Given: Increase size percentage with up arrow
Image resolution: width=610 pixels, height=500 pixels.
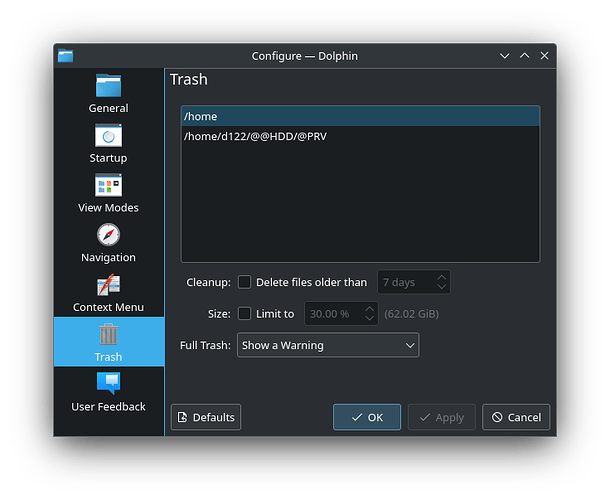Looking at the screenshot, I should point(370,309).
